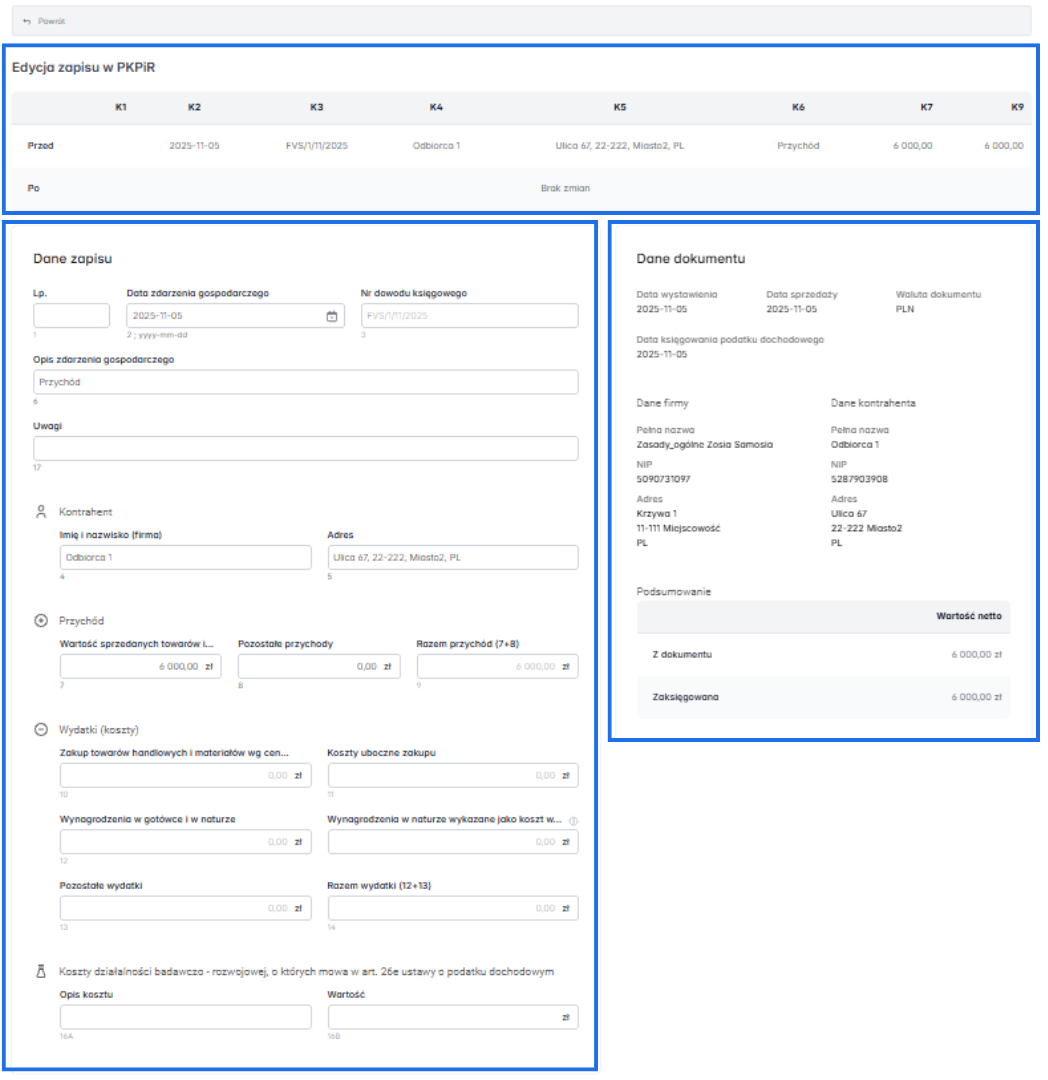Click the K7 column header
The height and width of the screenshot is (1080, 1048).
tap(926, 107)
